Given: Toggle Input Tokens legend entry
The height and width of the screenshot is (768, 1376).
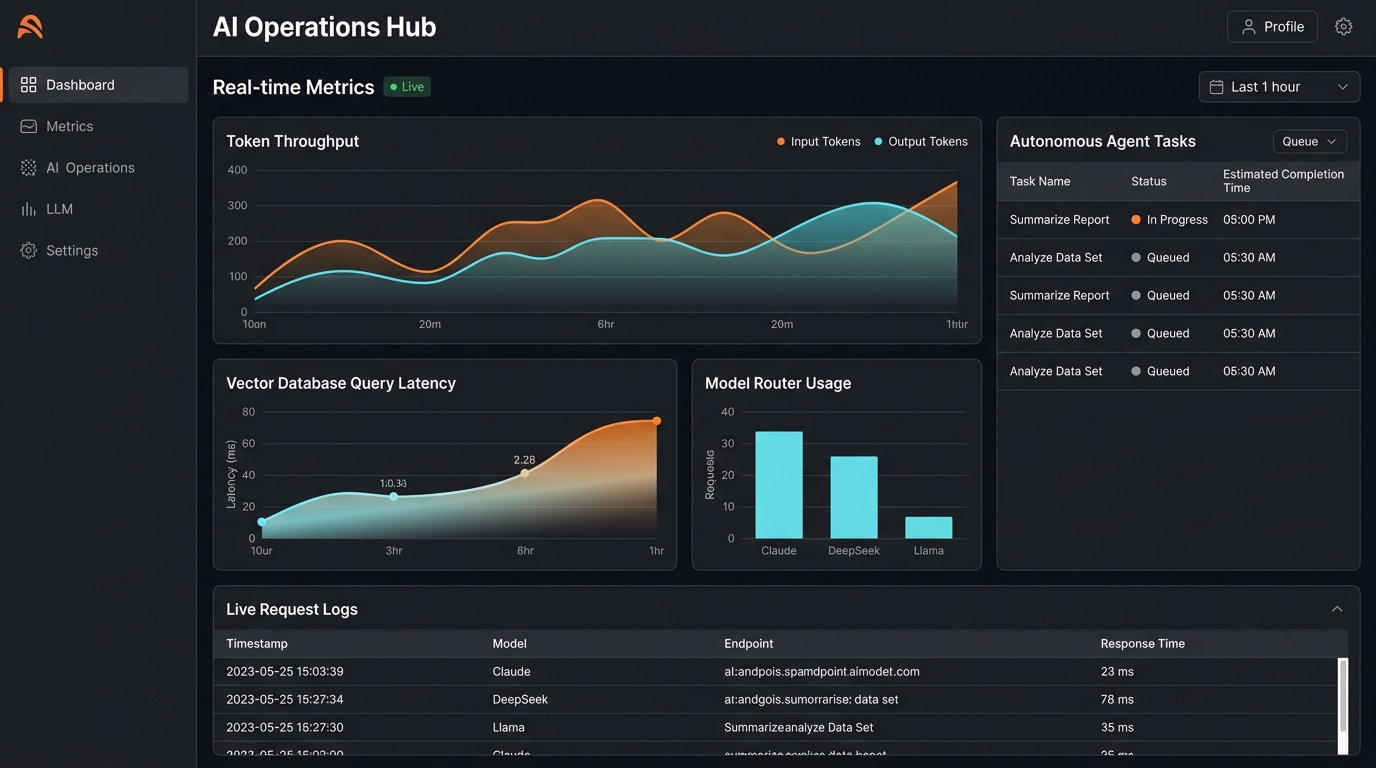Looking at the screenshot, I should [818, 142].
